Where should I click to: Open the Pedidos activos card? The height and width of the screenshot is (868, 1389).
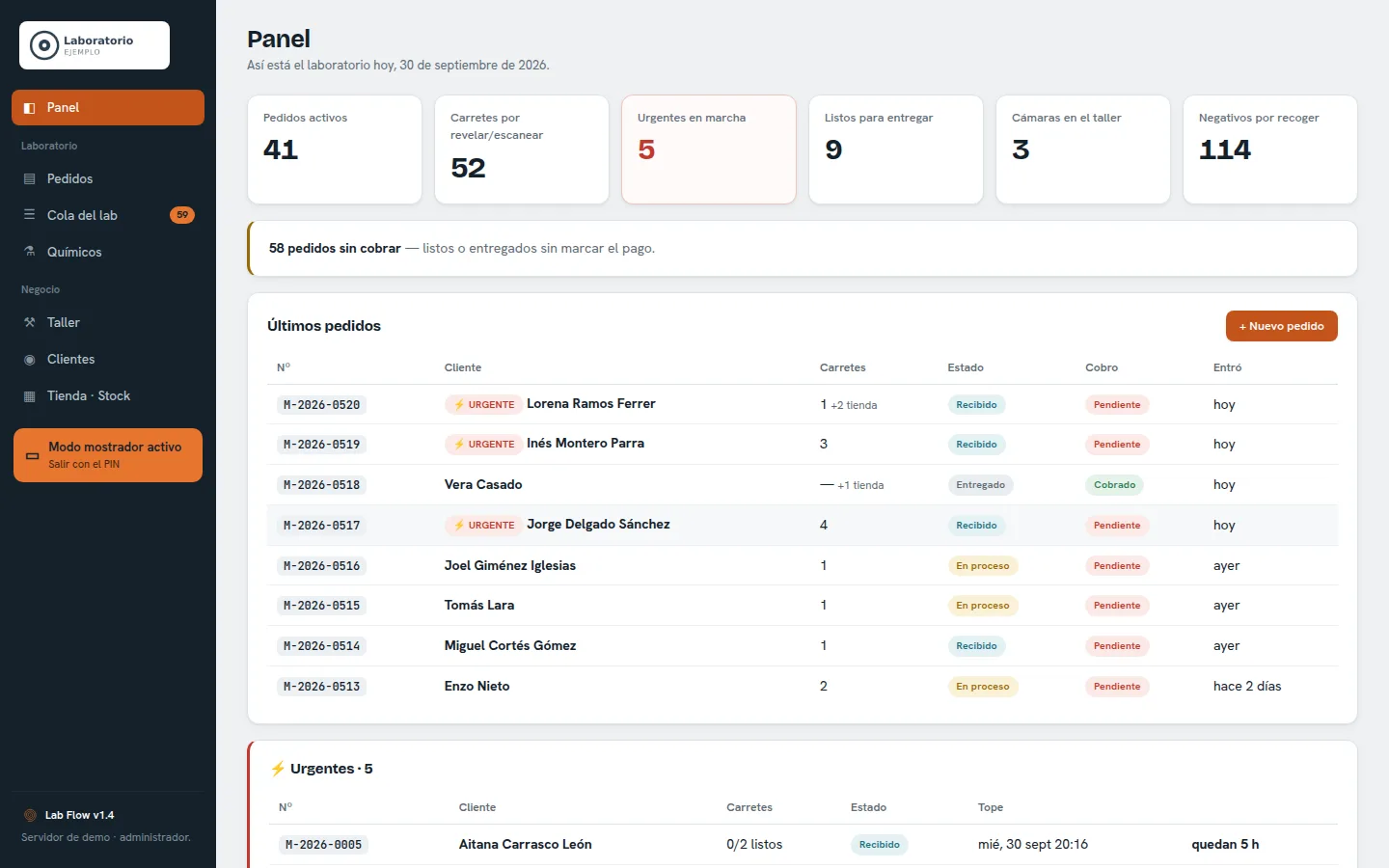(335, 149)
